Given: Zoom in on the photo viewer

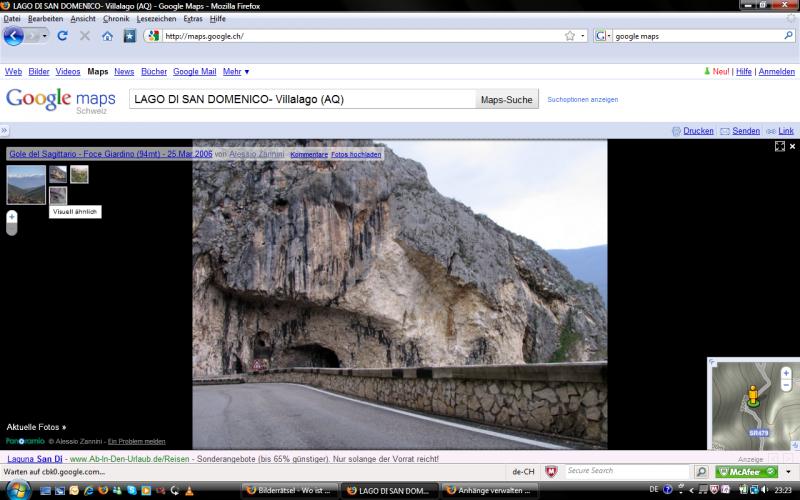Looking at the screenshot, I should (12, 216).
